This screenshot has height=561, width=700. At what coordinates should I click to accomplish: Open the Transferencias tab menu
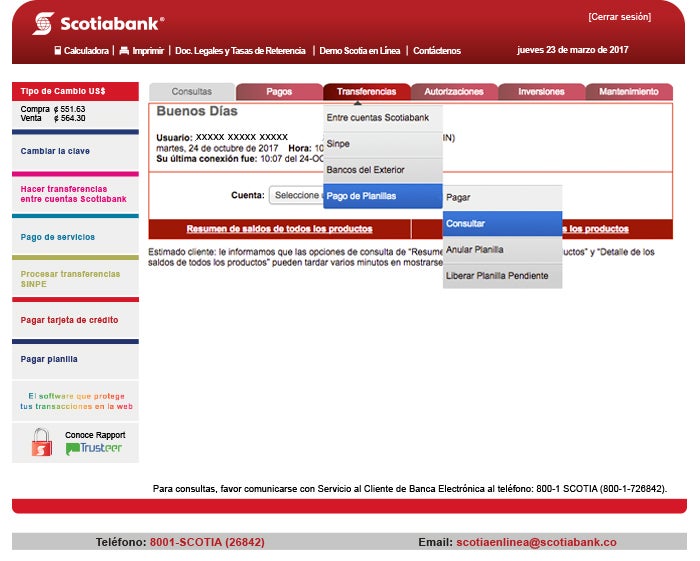click(x=366, y=92)
